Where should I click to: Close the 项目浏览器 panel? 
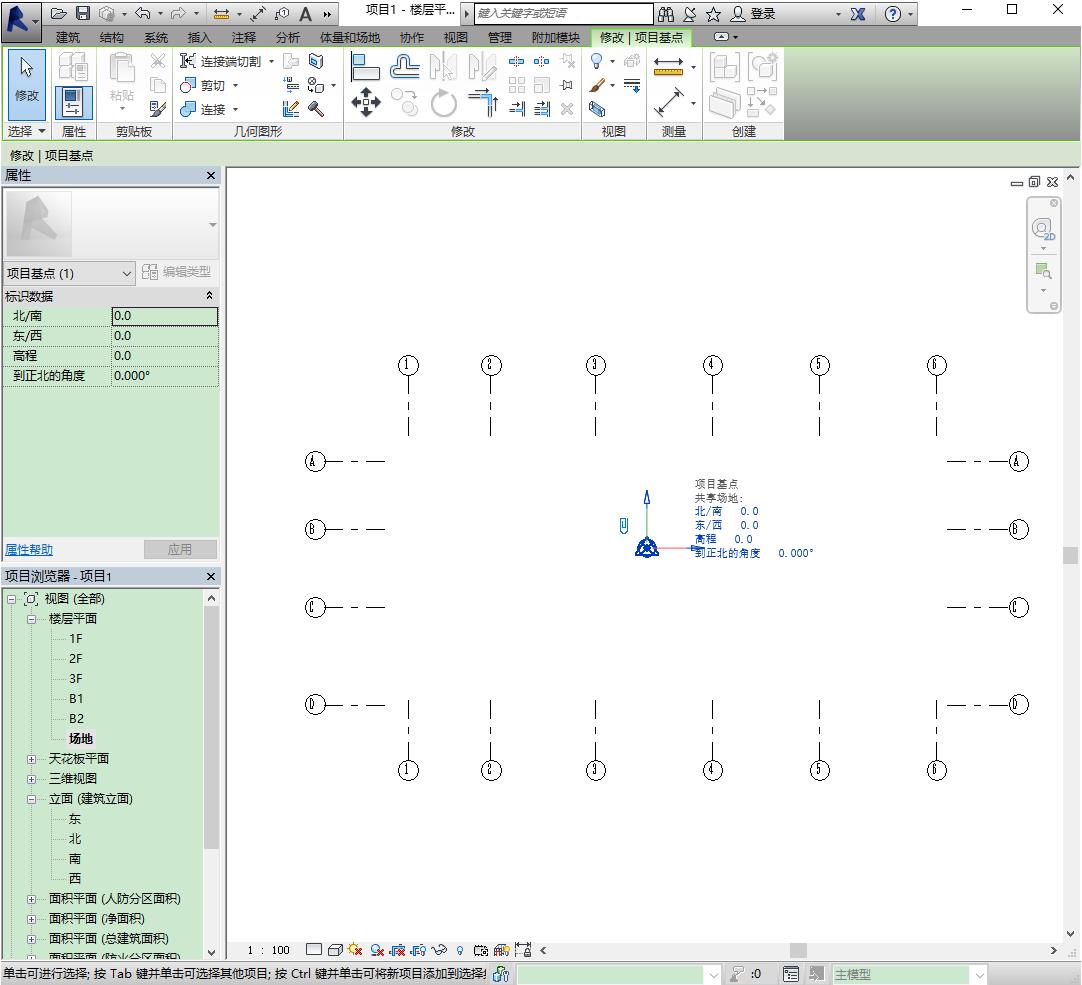click(x=211, y=576)
